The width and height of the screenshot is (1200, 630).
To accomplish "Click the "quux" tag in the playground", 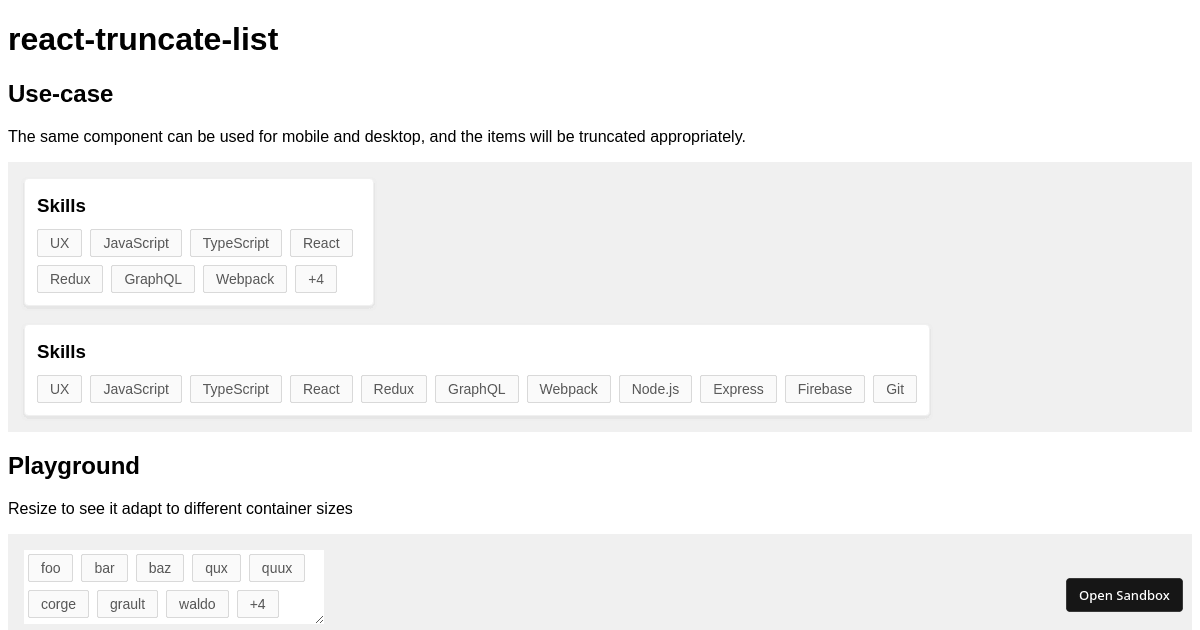I will click(x=276, y=568).
